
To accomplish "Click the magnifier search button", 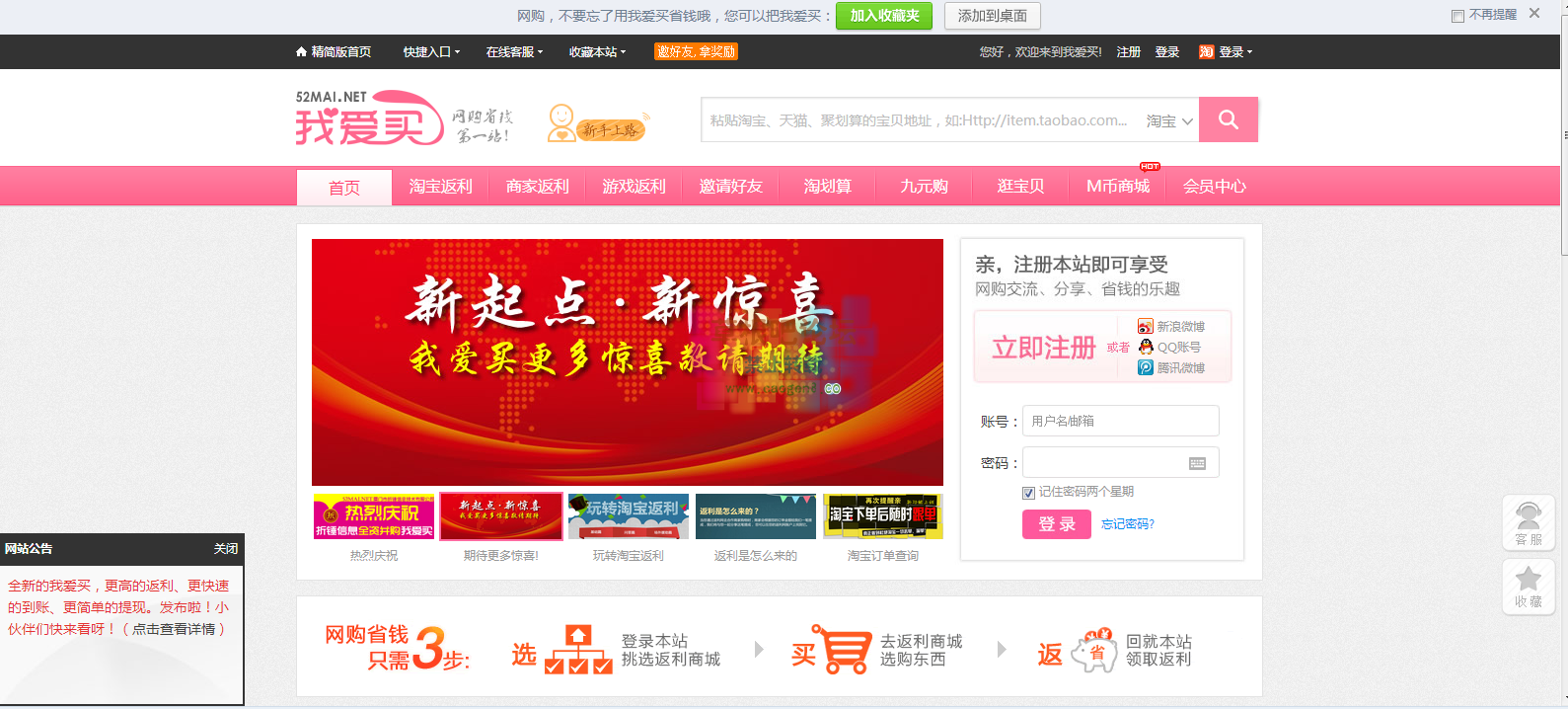I will tap(1229, 119).
